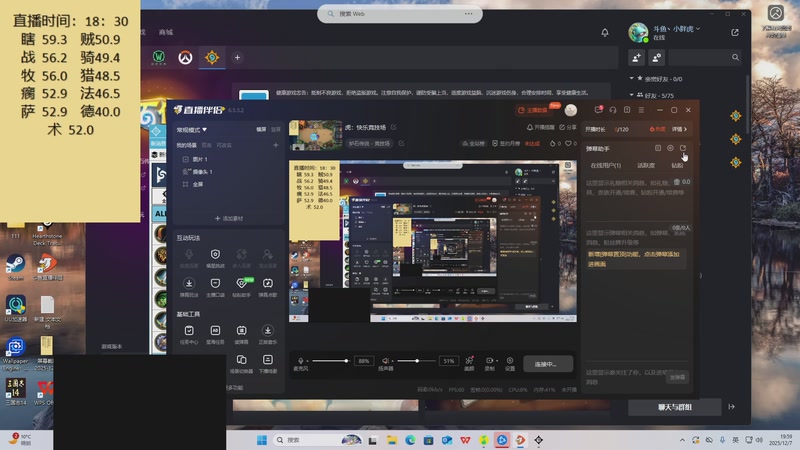Click the 分享 share button

(568, 127)
